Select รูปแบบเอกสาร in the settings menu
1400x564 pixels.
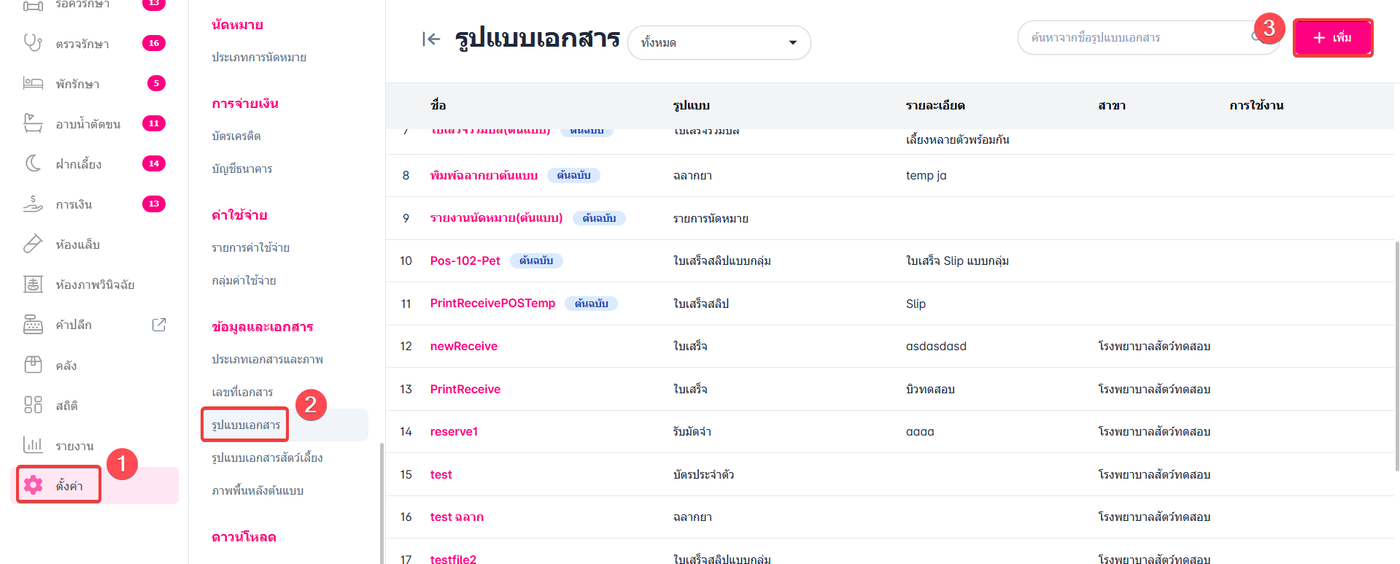click(245, 425)
